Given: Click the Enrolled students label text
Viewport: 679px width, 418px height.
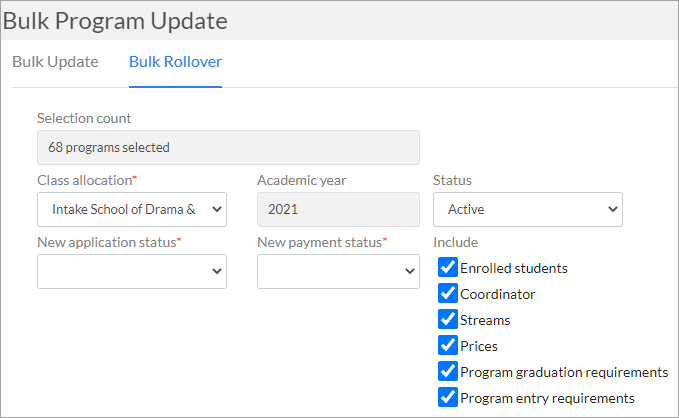Looking at the screenshot, I should (x=514, y=268).
